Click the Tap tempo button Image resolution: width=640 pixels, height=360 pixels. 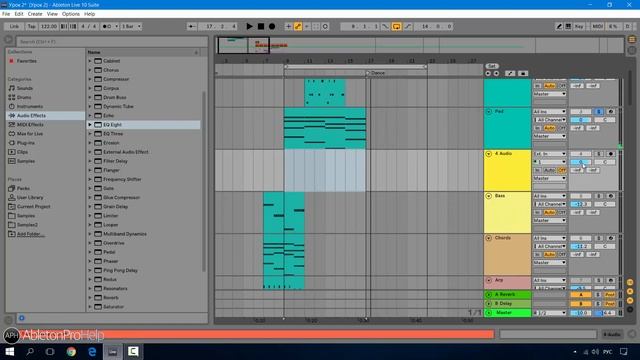[x=31, y=27]
